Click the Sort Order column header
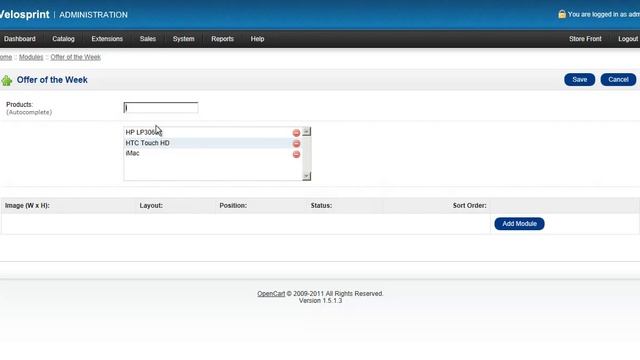 [x=469, y=206]
